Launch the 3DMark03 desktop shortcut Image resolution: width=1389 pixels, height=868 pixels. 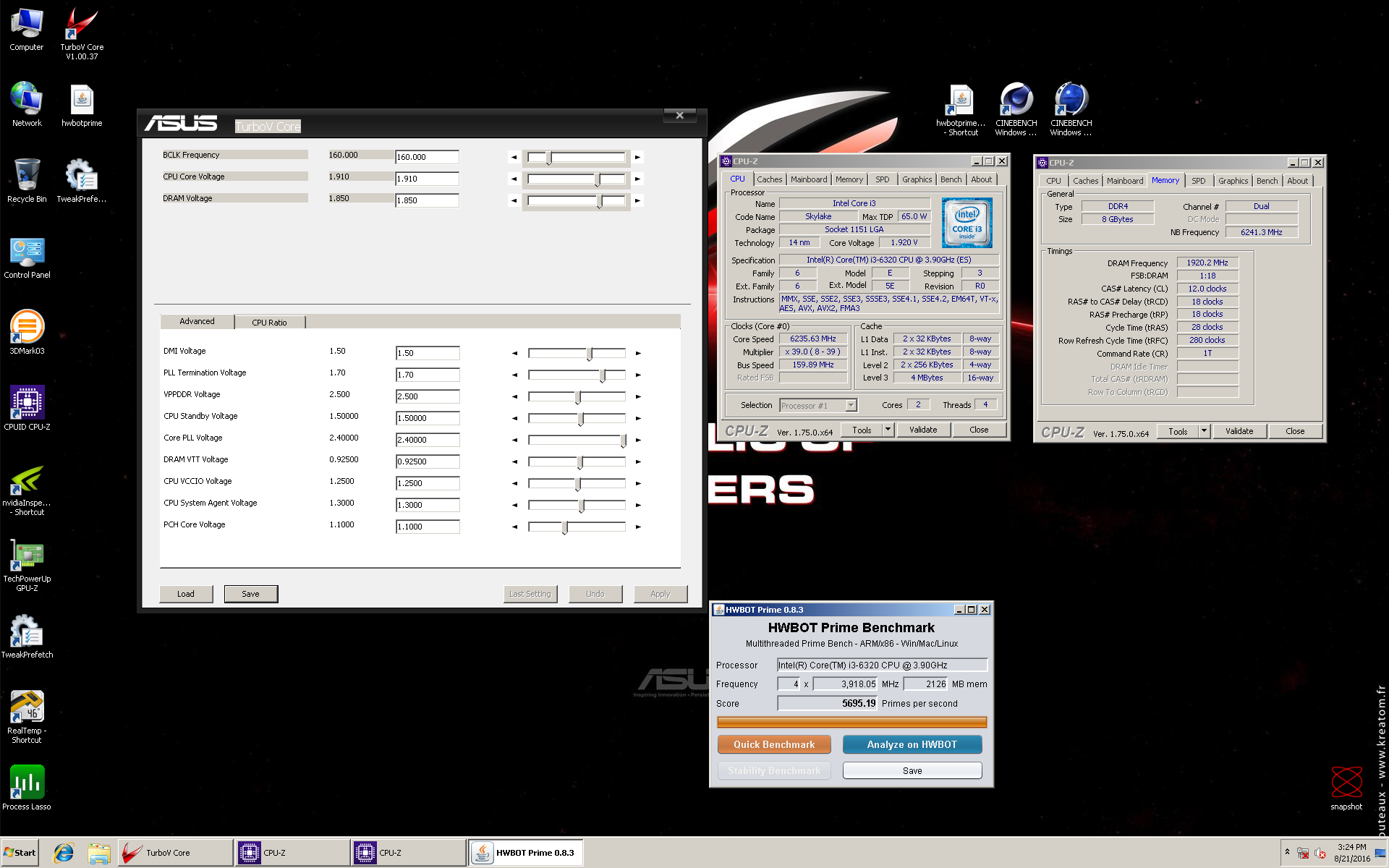27,333
